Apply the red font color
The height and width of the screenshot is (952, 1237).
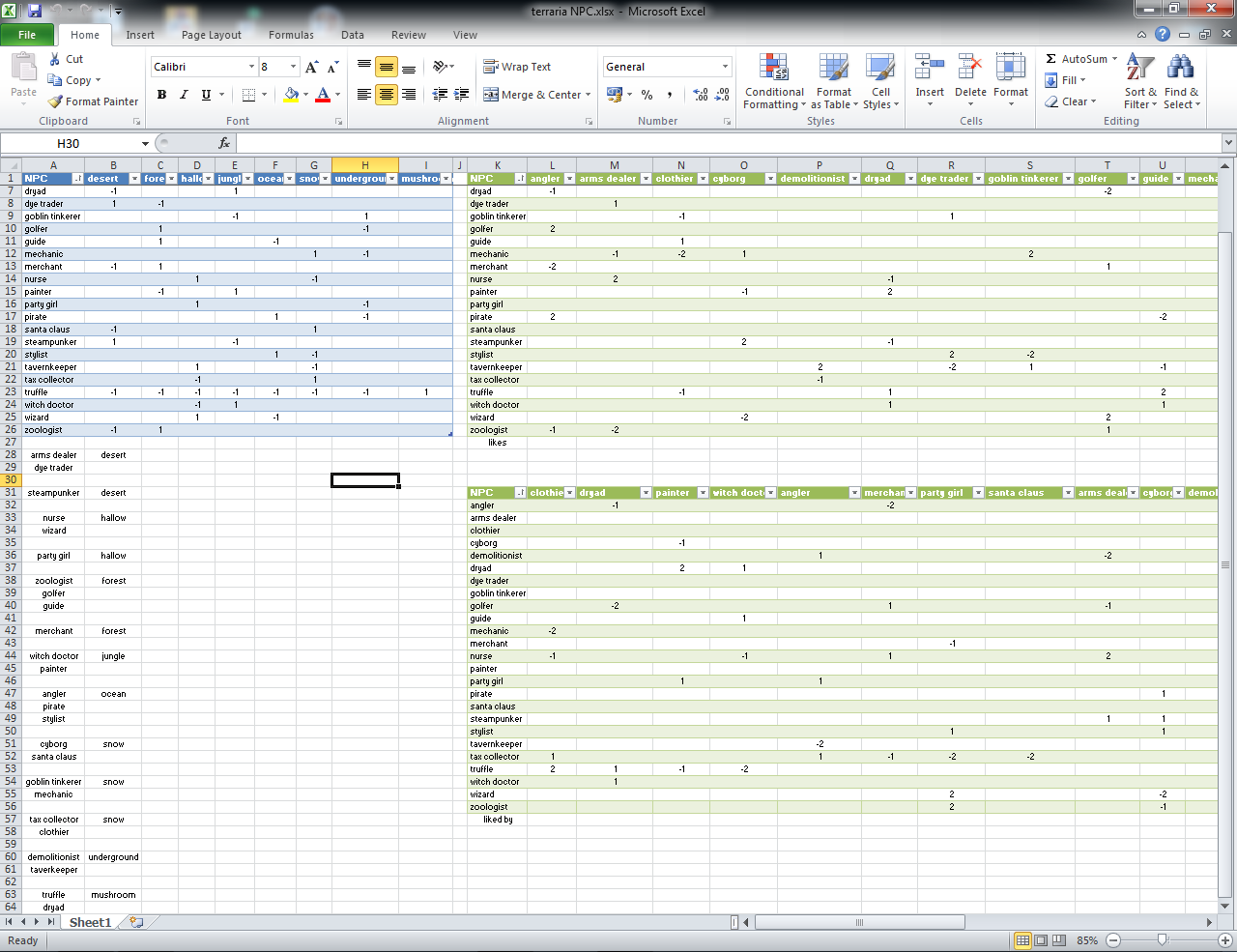click(x=323, y=95)
